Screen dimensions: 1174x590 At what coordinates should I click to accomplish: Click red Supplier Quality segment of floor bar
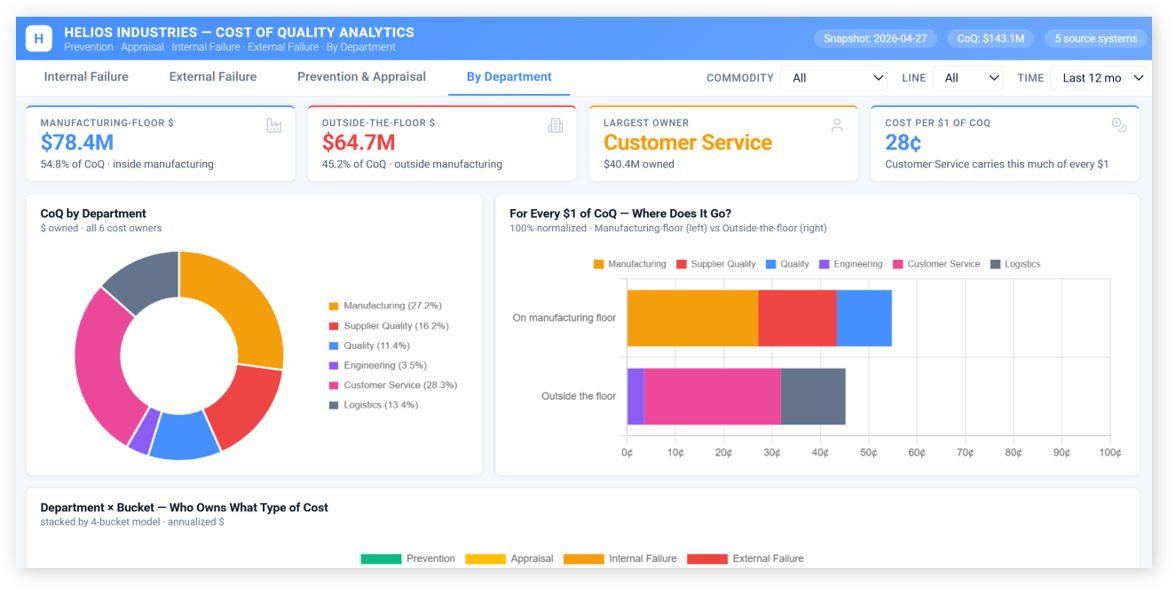pos(797,317)
